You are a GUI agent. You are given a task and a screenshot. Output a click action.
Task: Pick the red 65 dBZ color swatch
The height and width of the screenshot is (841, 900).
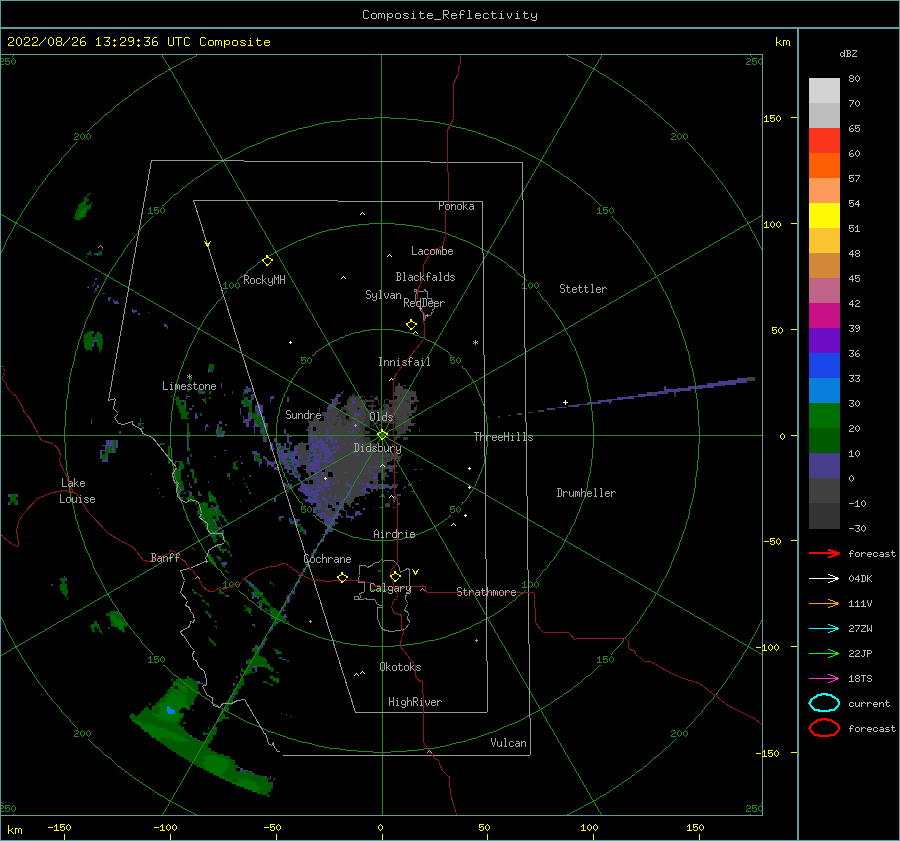click(824, 141)
